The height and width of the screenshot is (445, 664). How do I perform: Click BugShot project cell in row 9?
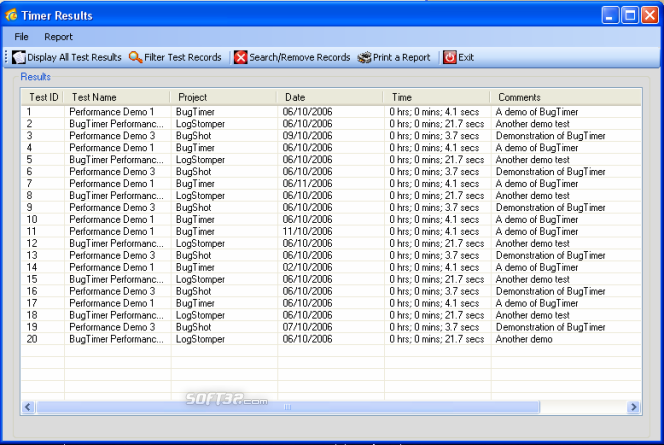click(194, 207)
